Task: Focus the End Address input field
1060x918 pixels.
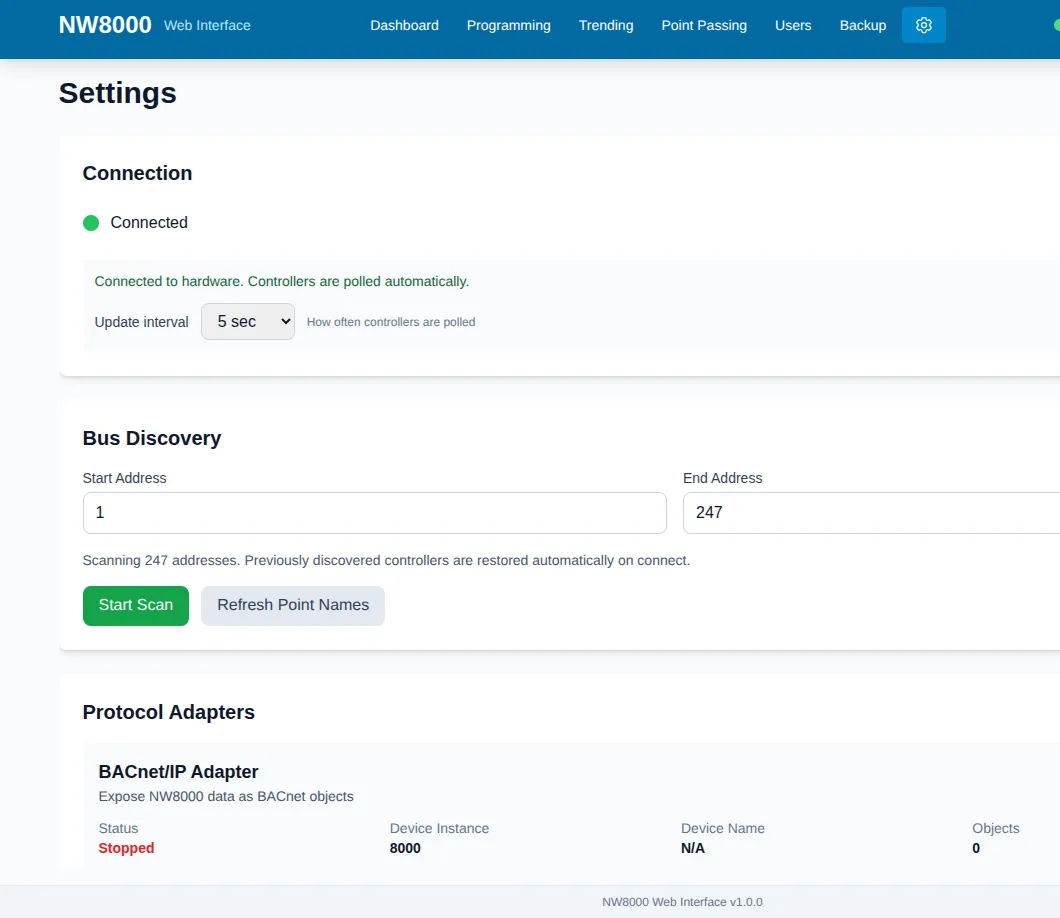Action: tap(871, 513)
